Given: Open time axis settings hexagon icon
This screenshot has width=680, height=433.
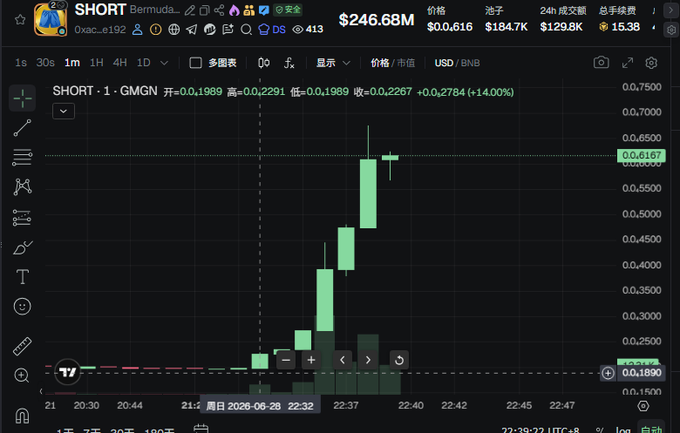Looking at the screenshot, I should click(x=643, y=406).
